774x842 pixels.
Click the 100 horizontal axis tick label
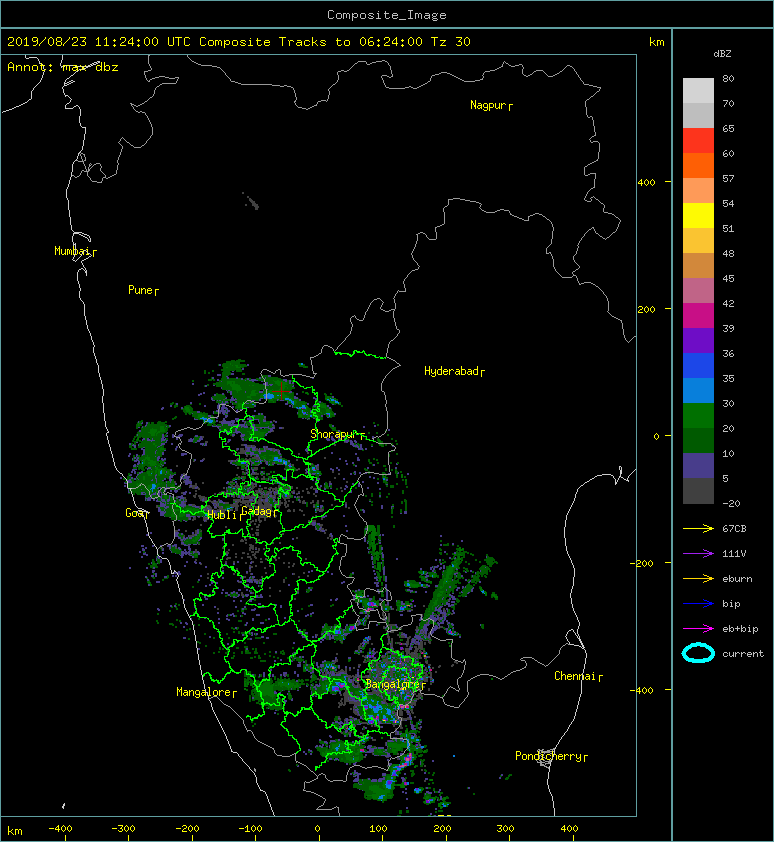click(x=379, y=829)
